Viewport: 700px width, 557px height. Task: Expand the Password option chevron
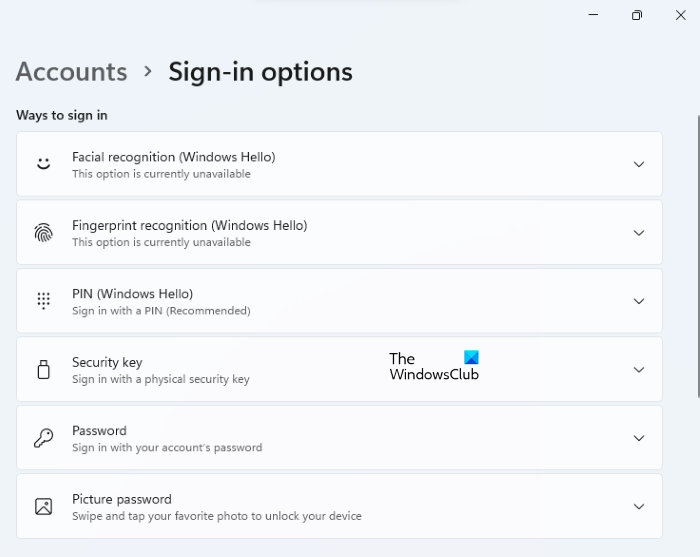click(x=639, y=438)
